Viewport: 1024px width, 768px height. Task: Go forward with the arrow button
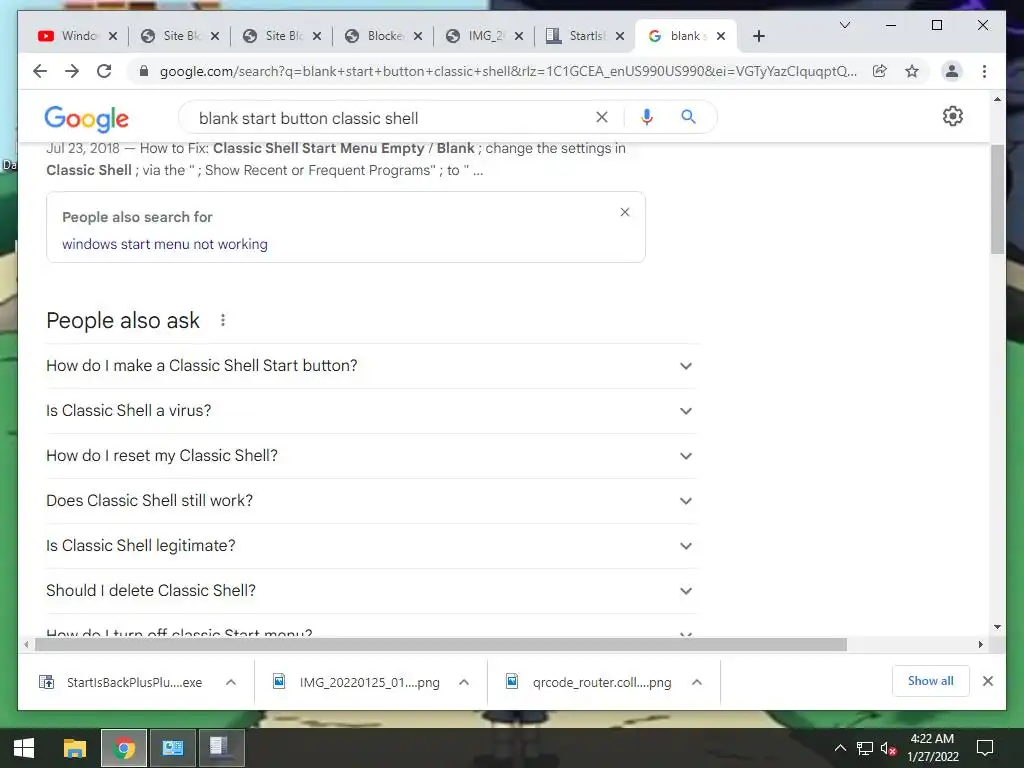click(72, 71)
